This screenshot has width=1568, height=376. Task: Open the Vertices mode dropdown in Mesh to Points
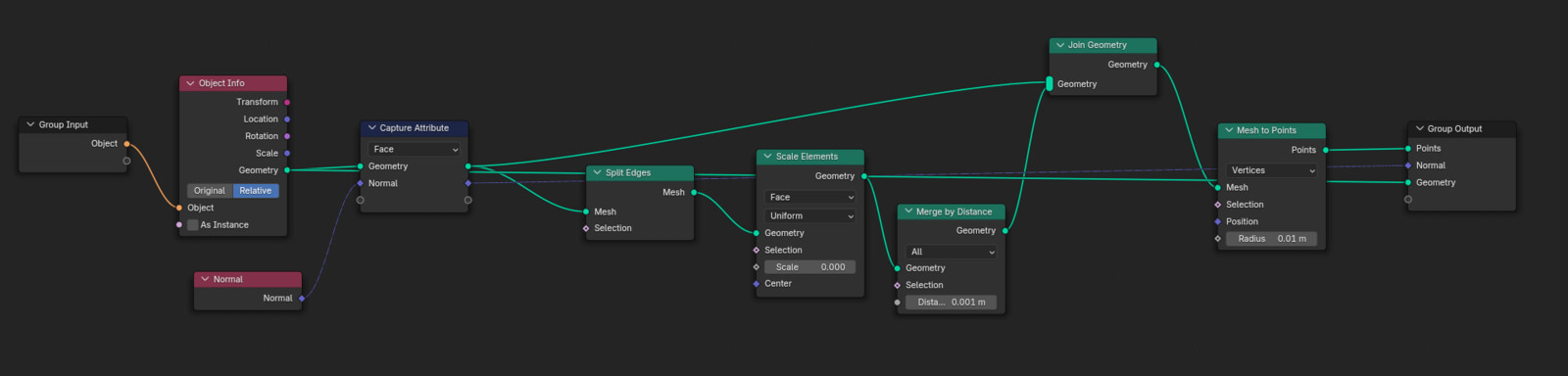(1272, 170)
